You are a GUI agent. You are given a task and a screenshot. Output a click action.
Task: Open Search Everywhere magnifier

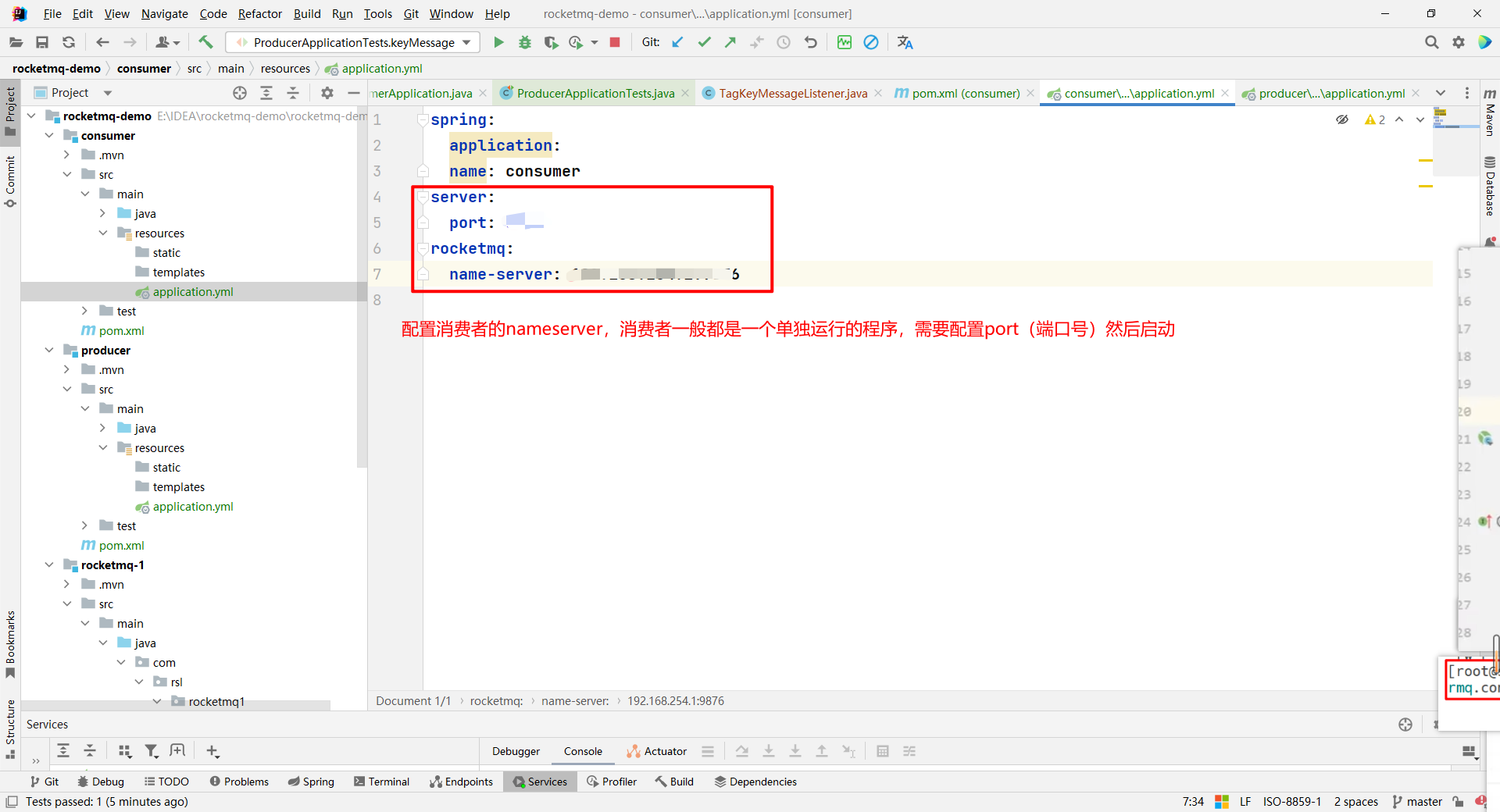pos(1431,42)
